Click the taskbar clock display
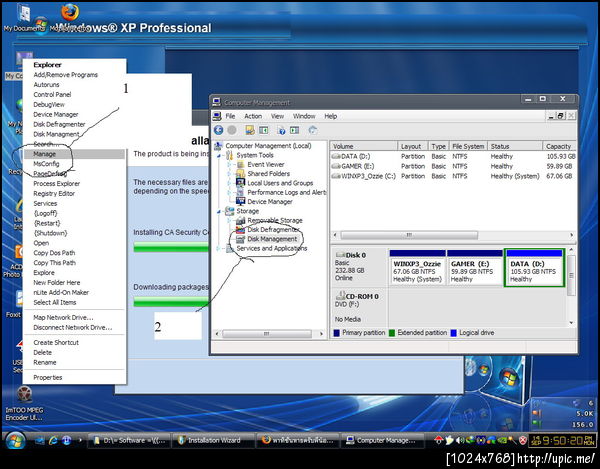The width and height of the screenshot is (600, 469). [x=561, y=441]
